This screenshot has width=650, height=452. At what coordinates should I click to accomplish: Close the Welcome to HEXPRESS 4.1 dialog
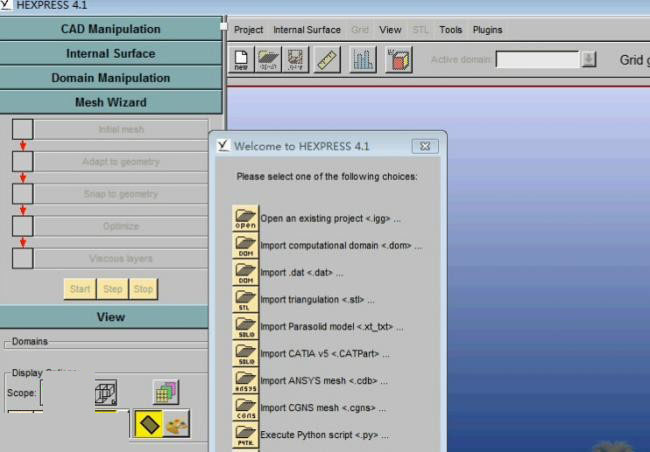425,146
